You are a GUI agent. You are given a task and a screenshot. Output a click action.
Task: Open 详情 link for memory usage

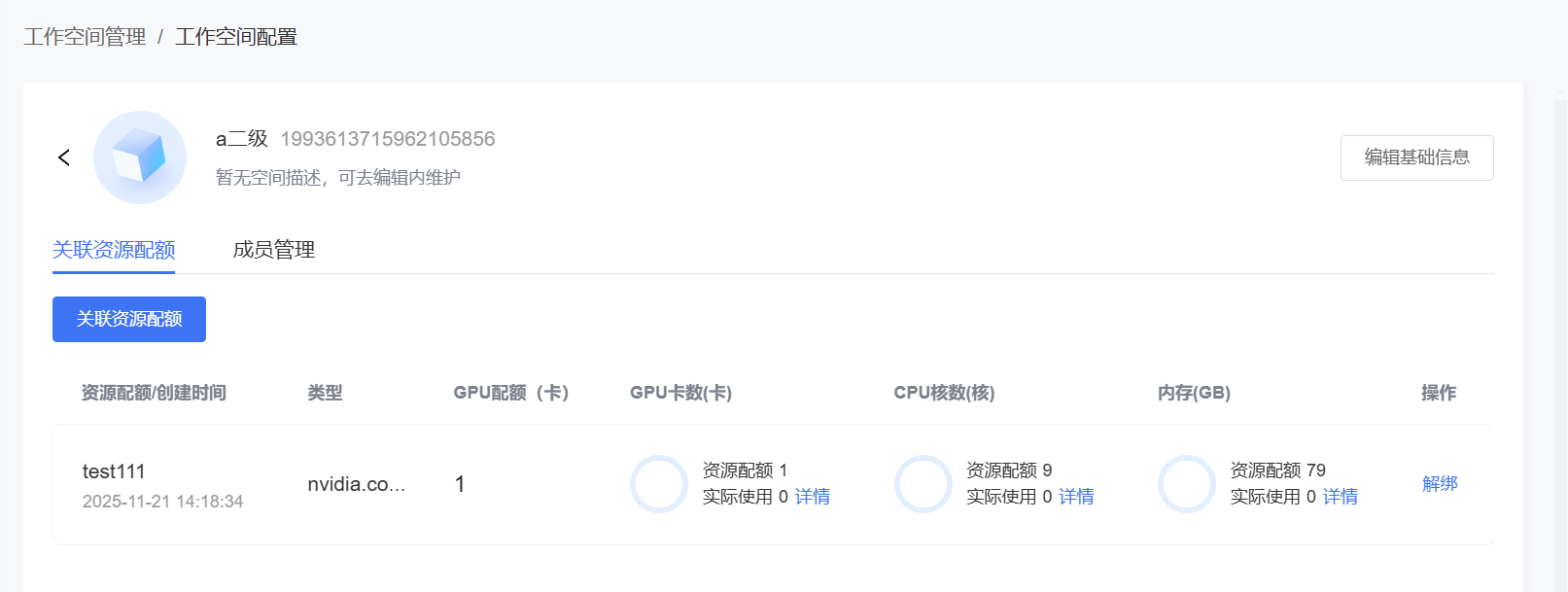point(1341,497)
